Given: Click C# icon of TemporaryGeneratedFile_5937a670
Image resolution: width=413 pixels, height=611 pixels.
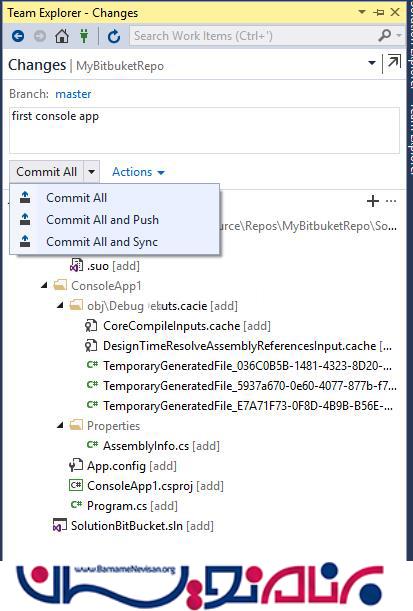Looking at the screenshot, I should click(x=92, y=385).
